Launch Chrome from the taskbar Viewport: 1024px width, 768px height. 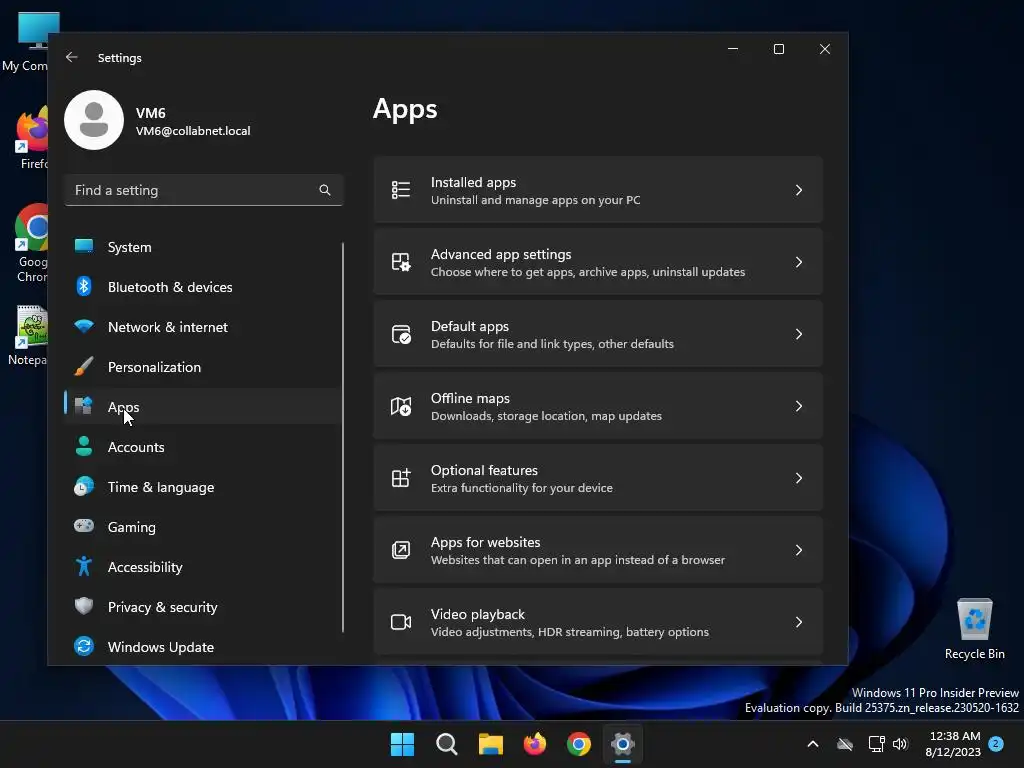(579, 744)
